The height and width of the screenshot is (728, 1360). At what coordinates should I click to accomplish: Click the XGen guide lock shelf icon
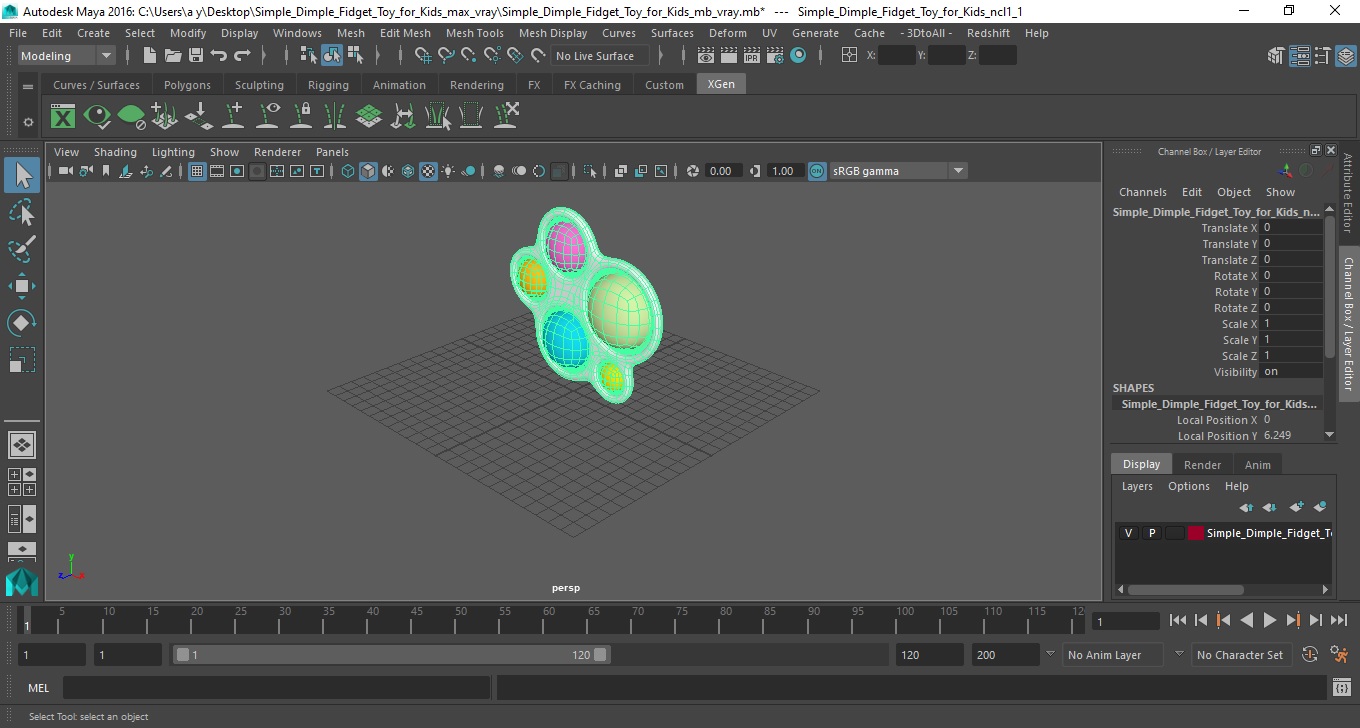(301, 117)
